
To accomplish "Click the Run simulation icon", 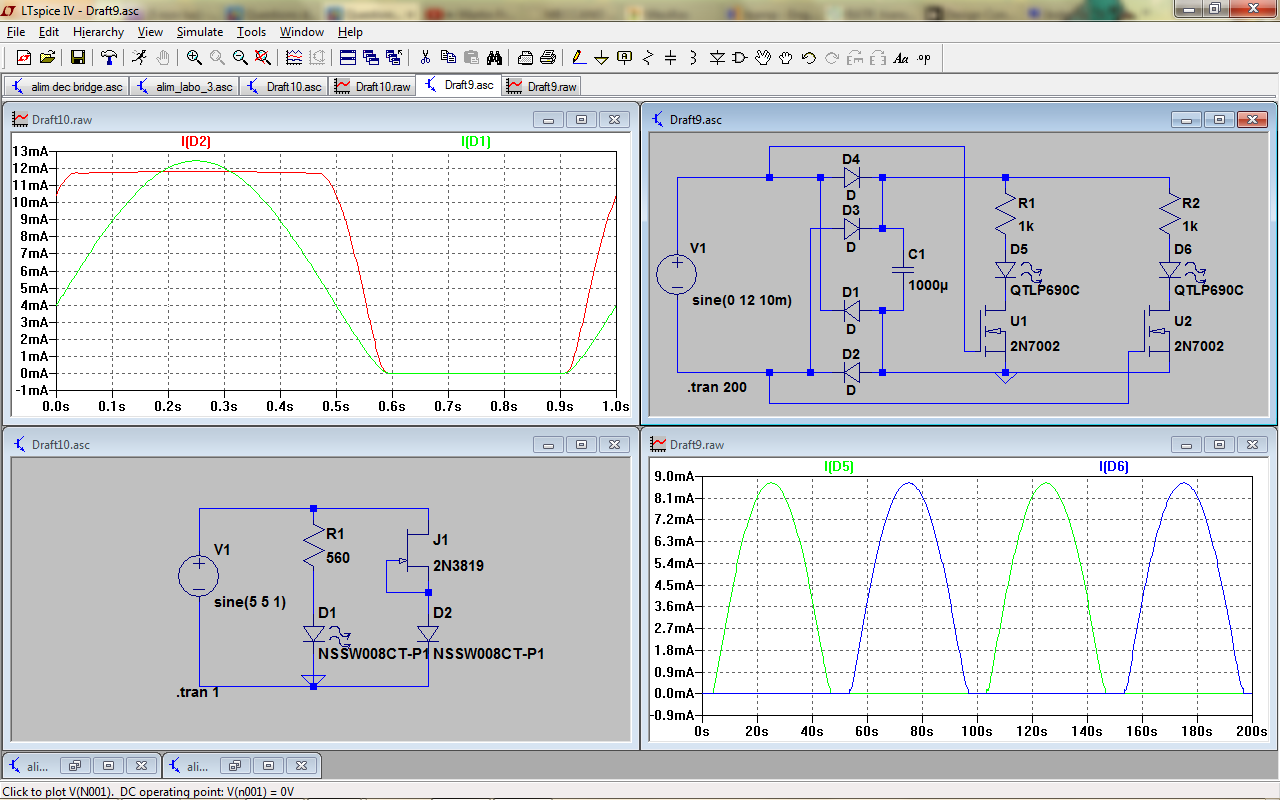I will [x=139, y=57].
